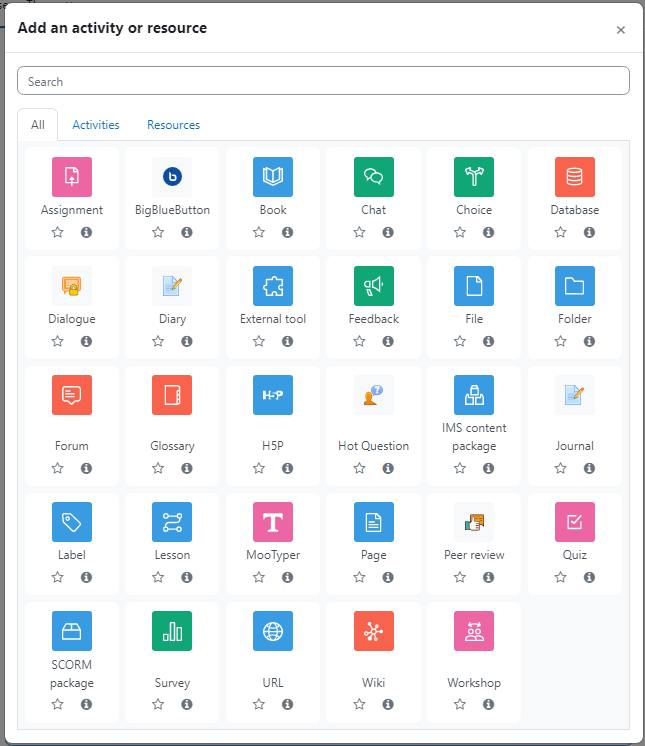Choose the Dialogue activity icon
The height and width of the screenshot is (746, 645).
click(x=72, y=285)
